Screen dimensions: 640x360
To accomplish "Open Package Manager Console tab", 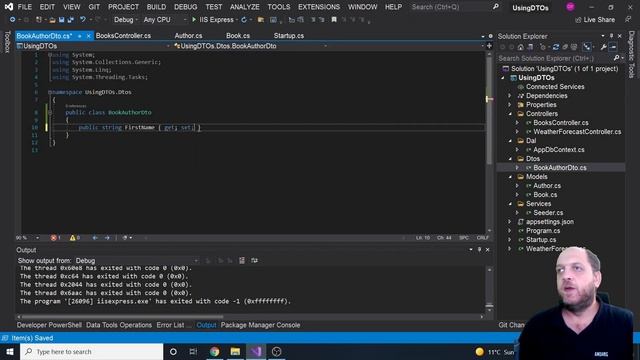I will pos(260,325).
